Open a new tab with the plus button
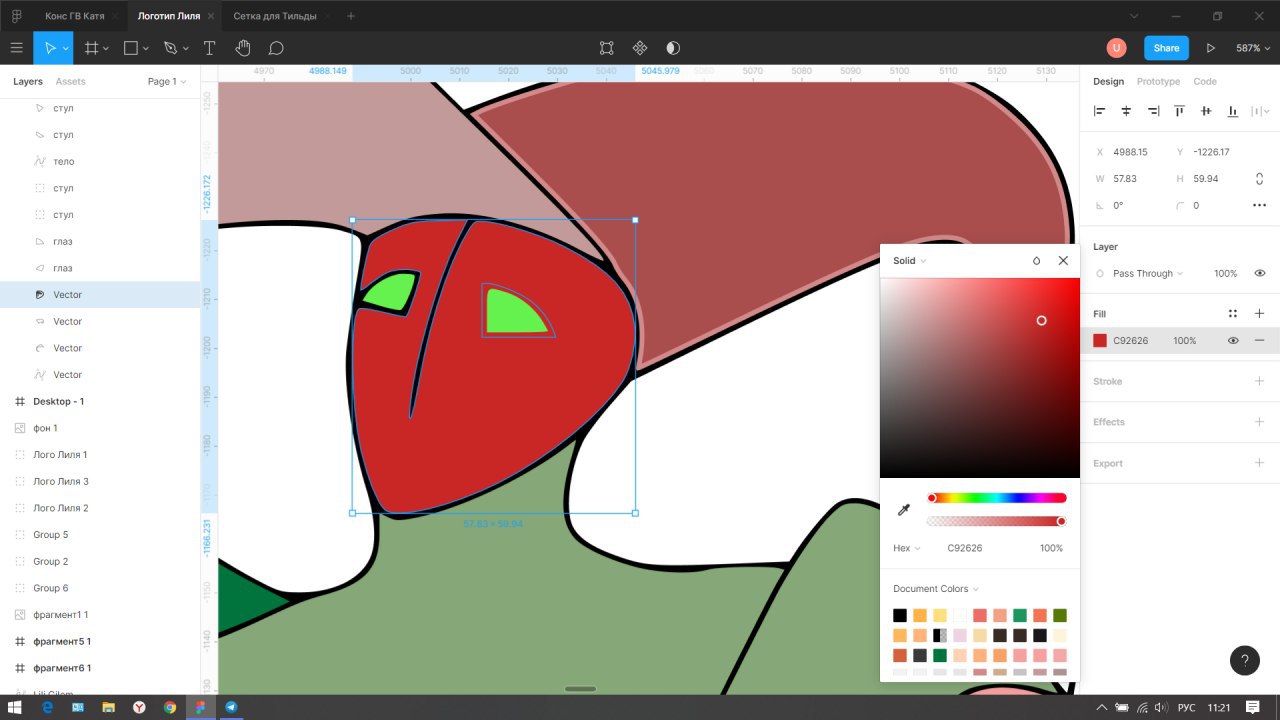 click(x=350, y=16)
